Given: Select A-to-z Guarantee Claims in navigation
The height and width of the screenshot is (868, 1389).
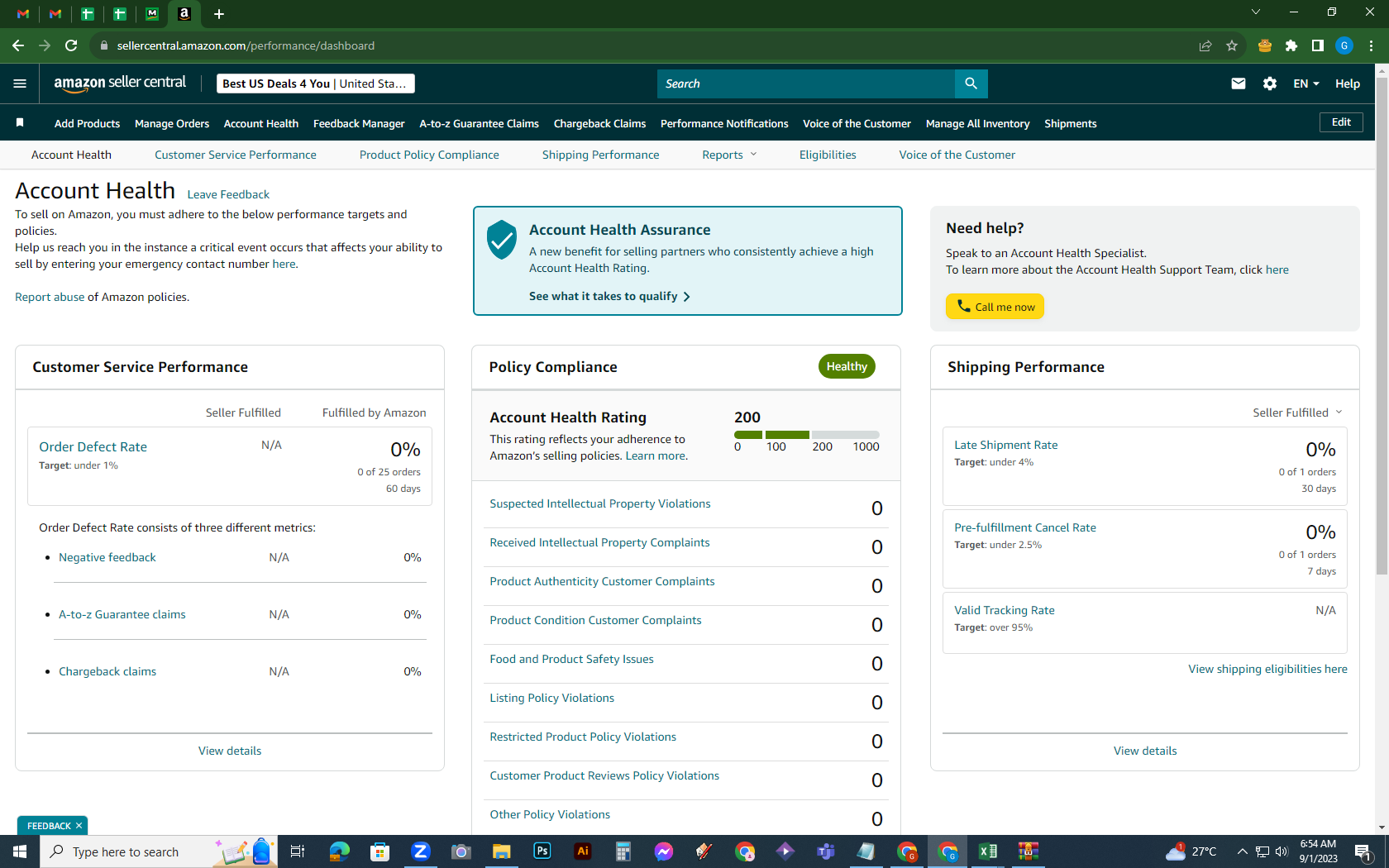Looking at the screenshot, I should point(479,123).
